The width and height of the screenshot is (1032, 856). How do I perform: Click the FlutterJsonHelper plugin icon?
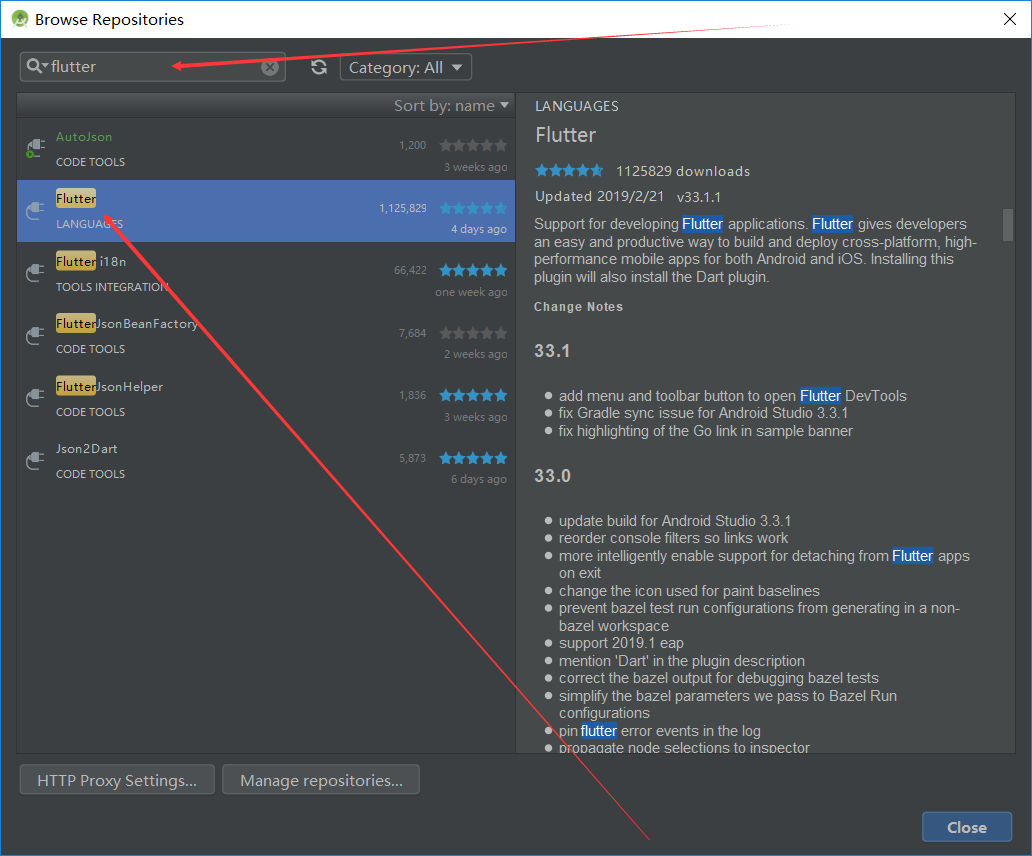tap(36, 398)
